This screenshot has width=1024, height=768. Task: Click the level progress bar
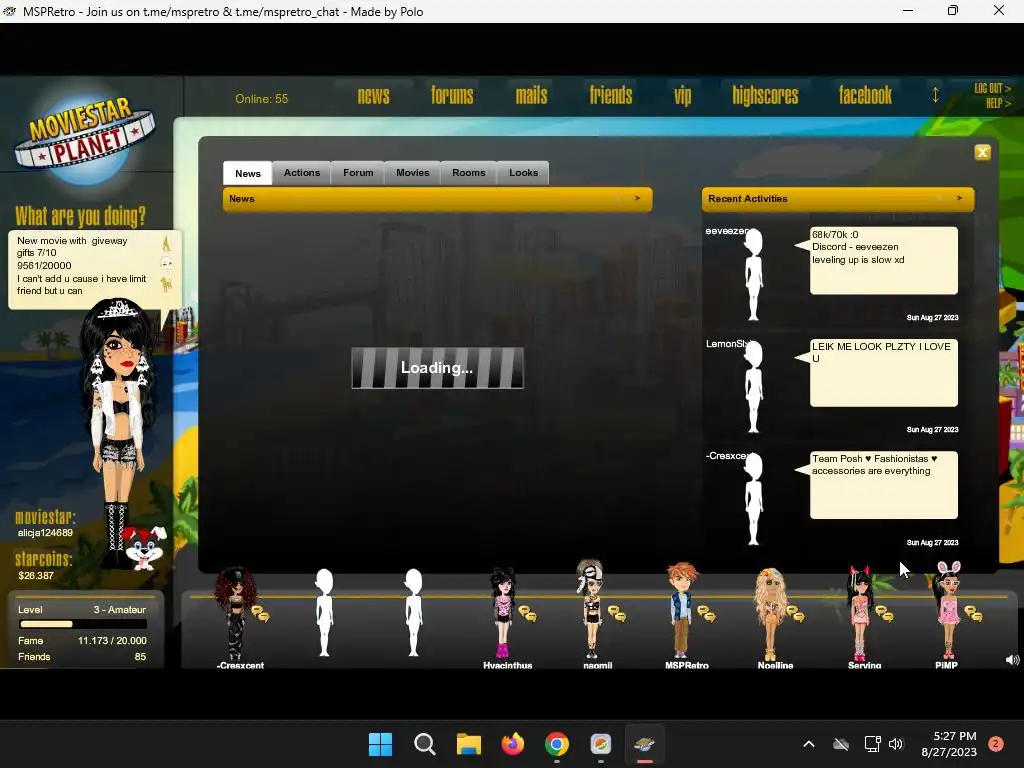coord(82,624)
